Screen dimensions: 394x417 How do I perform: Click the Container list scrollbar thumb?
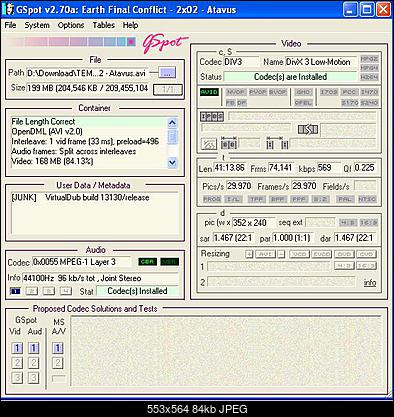click(x=172, y=137)
